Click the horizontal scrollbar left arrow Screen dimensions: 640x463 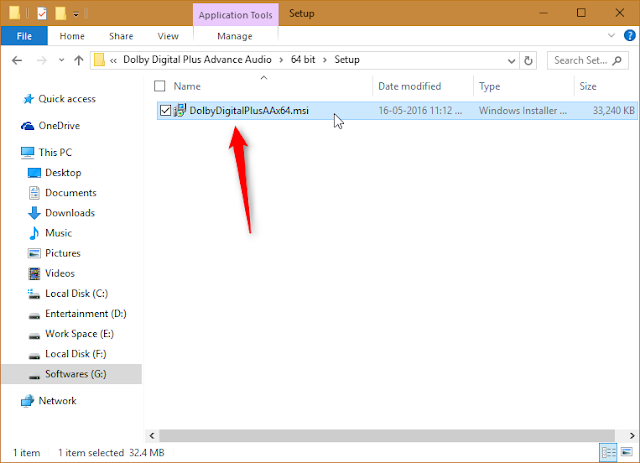(152, 436)
